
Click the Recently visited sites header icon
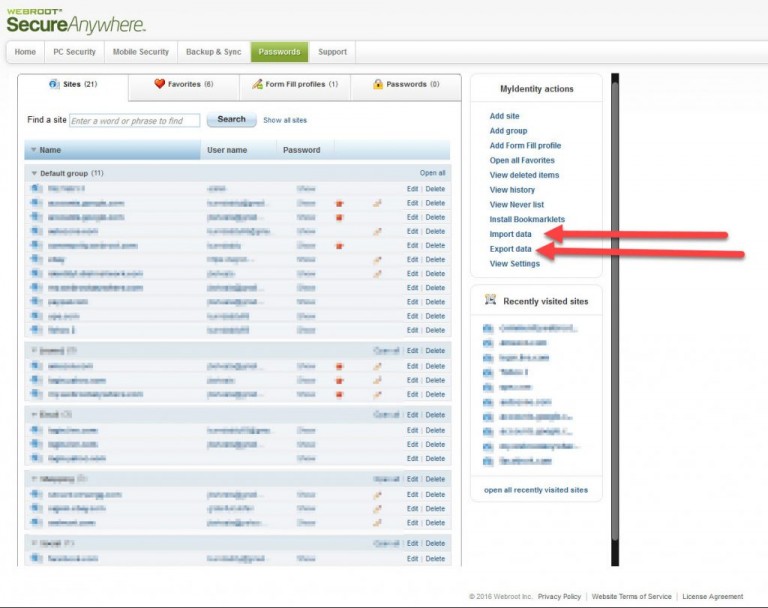pos(490,300)
